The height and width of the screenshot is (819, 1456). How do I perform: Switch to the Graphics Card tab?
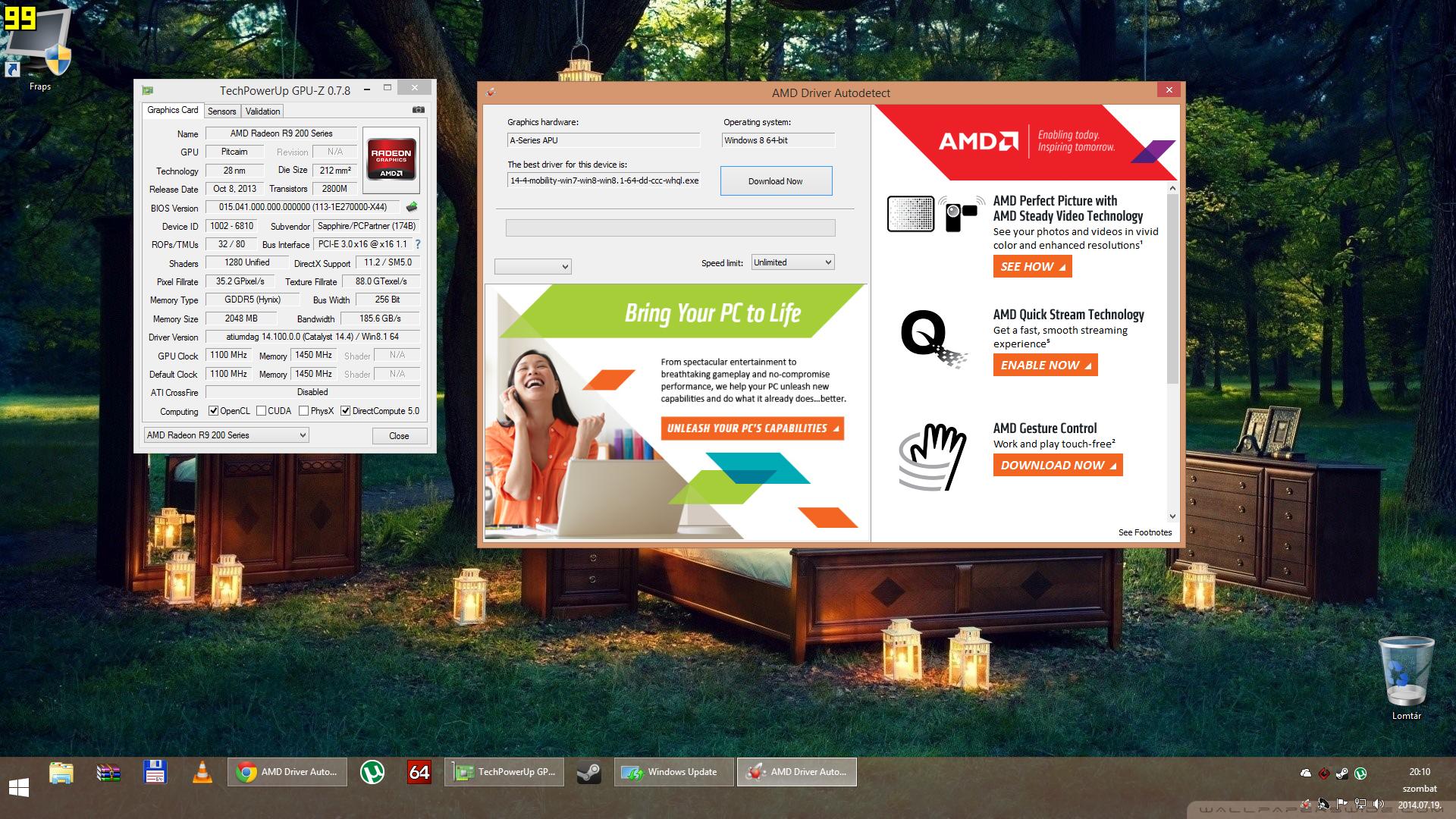[172, 110]
